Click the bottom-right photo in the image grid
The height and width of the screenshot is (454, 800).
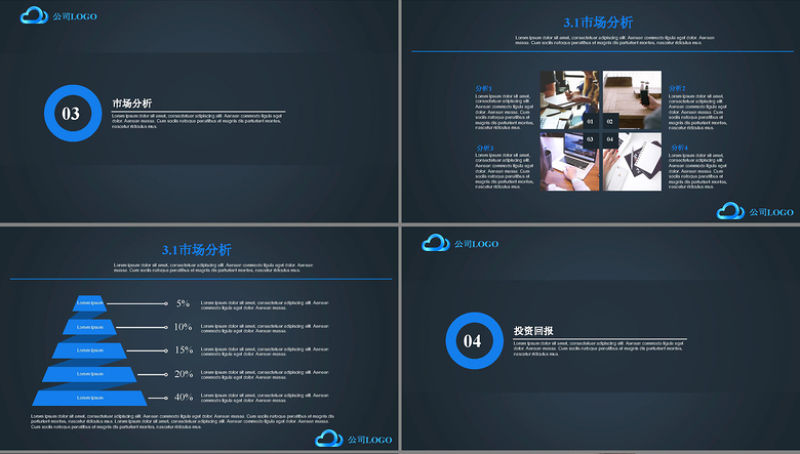click(634, 162)
